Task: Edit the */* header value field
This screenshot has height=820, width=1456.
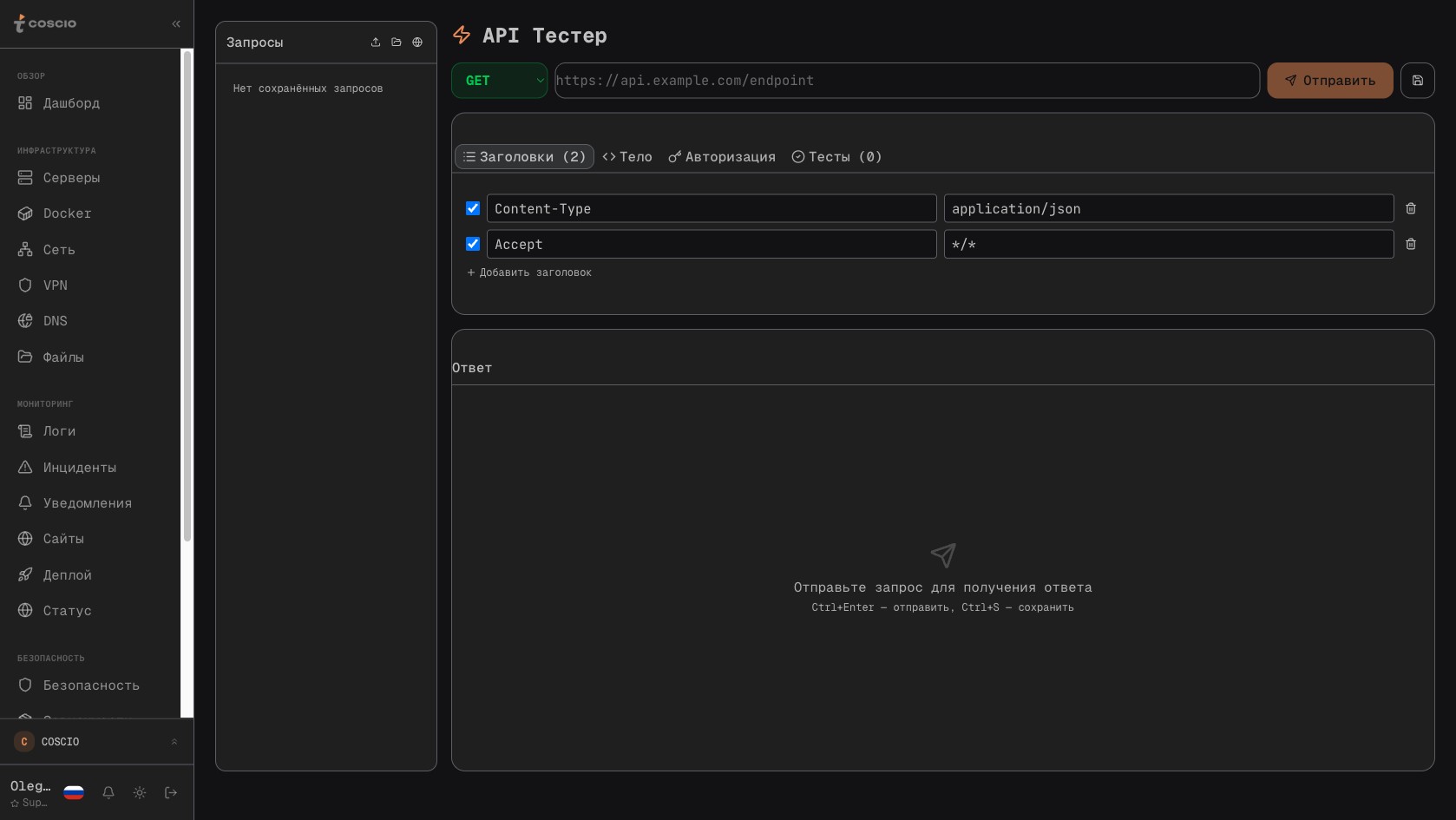Action: click(x=1169, y=244)
